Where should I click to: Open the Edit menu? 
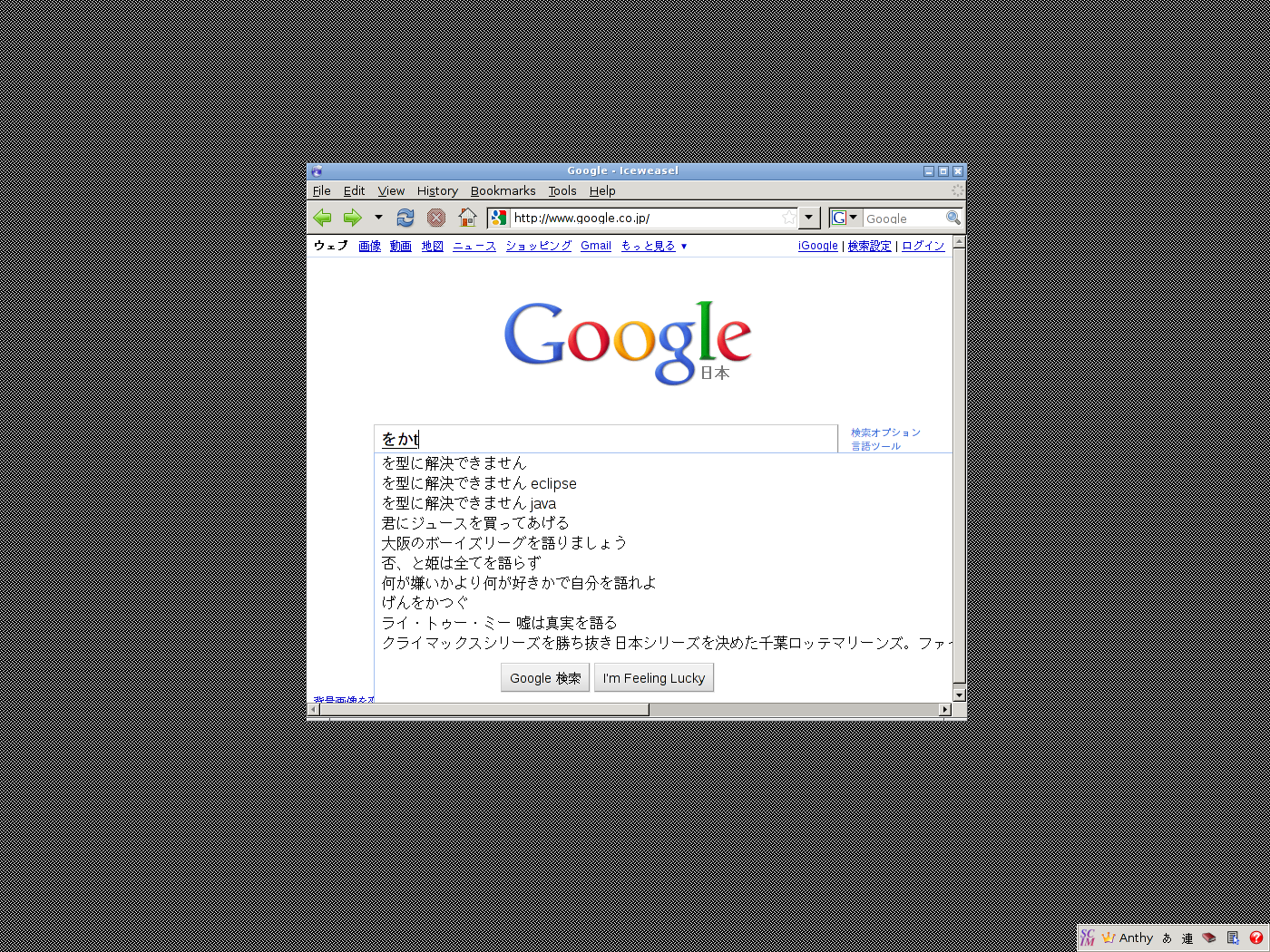click(354, 190)
